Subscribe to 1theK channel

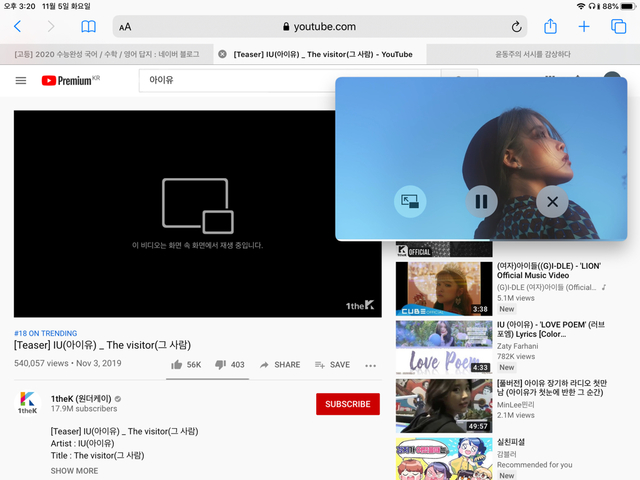tap(347, 404)
